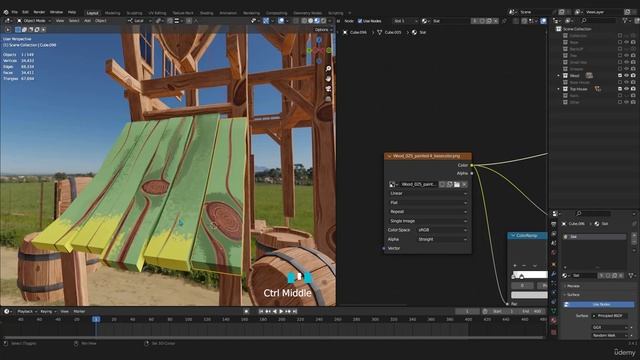Select Scene Collection in outliner
This screenshot has width=640, height=360.
coord(577,29)
